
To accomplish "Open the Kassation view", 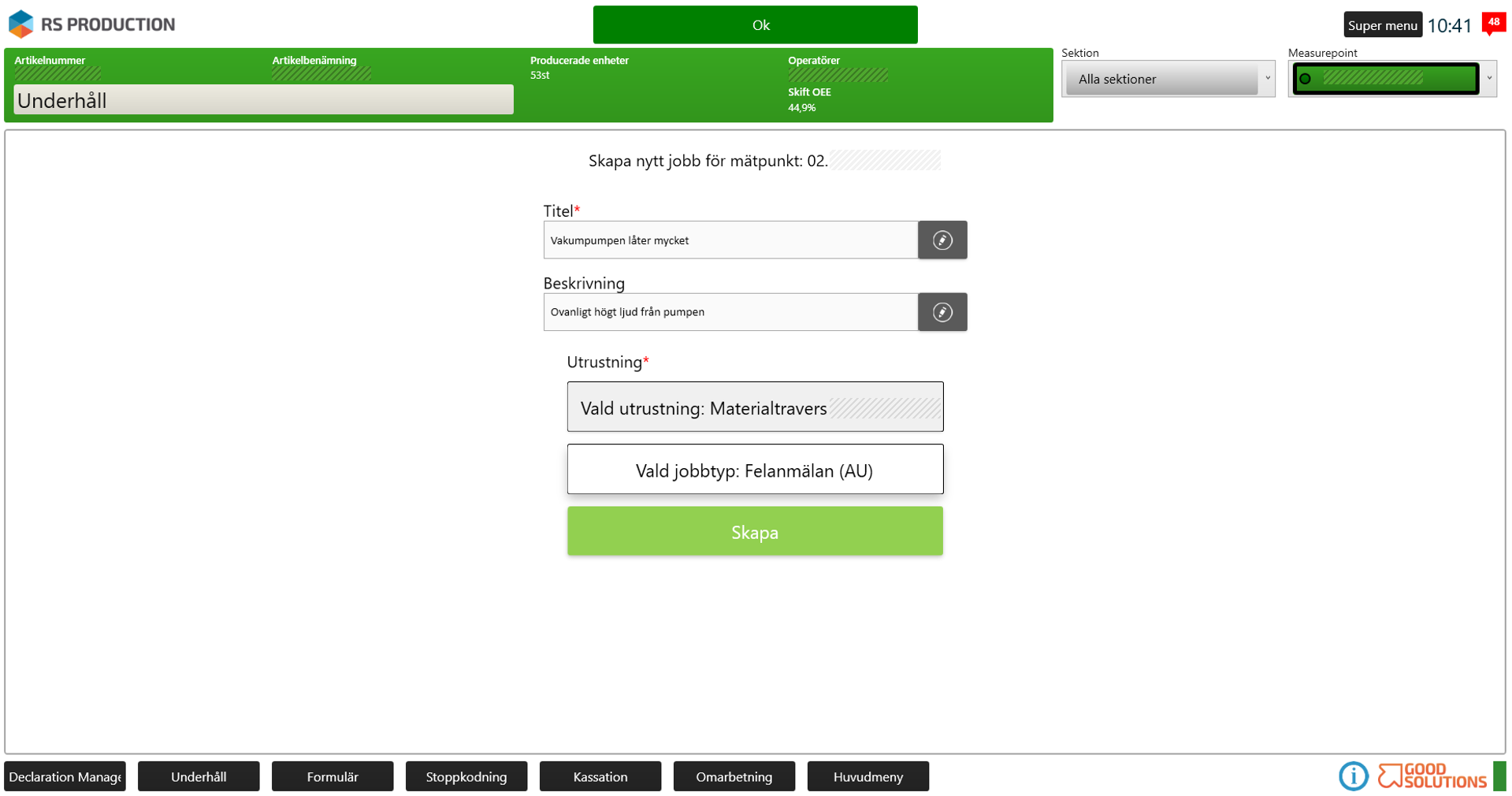I will click(600, 776).
